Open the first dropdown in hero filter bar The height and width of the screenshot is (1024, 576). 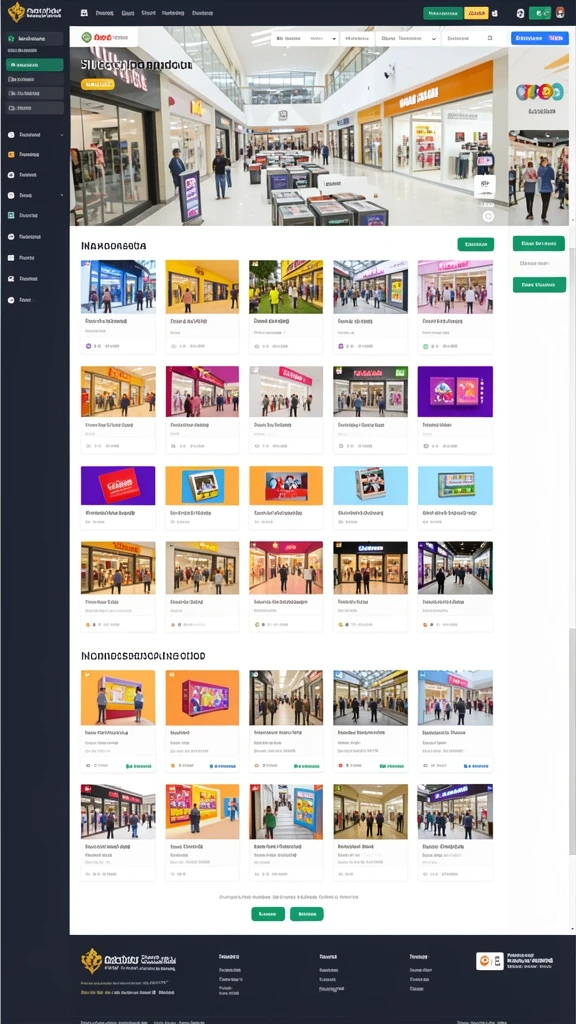coord(306,39)
